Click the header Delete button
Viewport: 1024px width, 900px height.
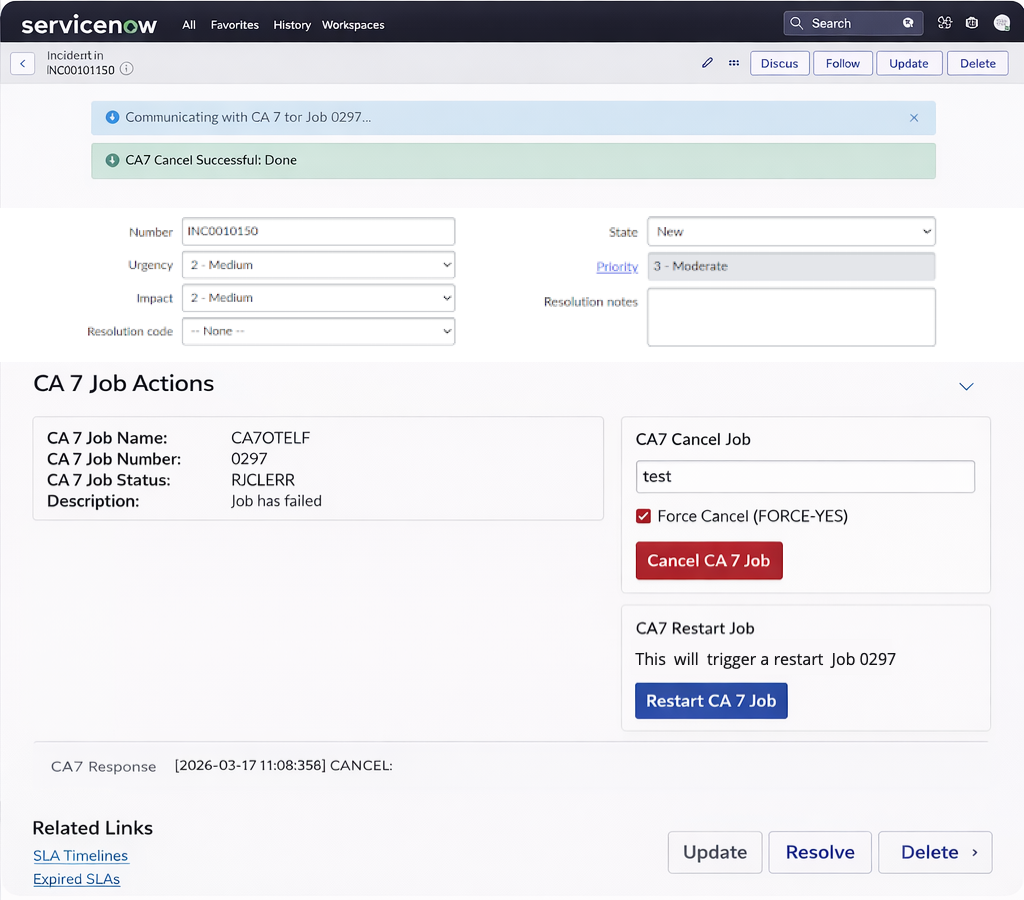click(x=978, y=63)
